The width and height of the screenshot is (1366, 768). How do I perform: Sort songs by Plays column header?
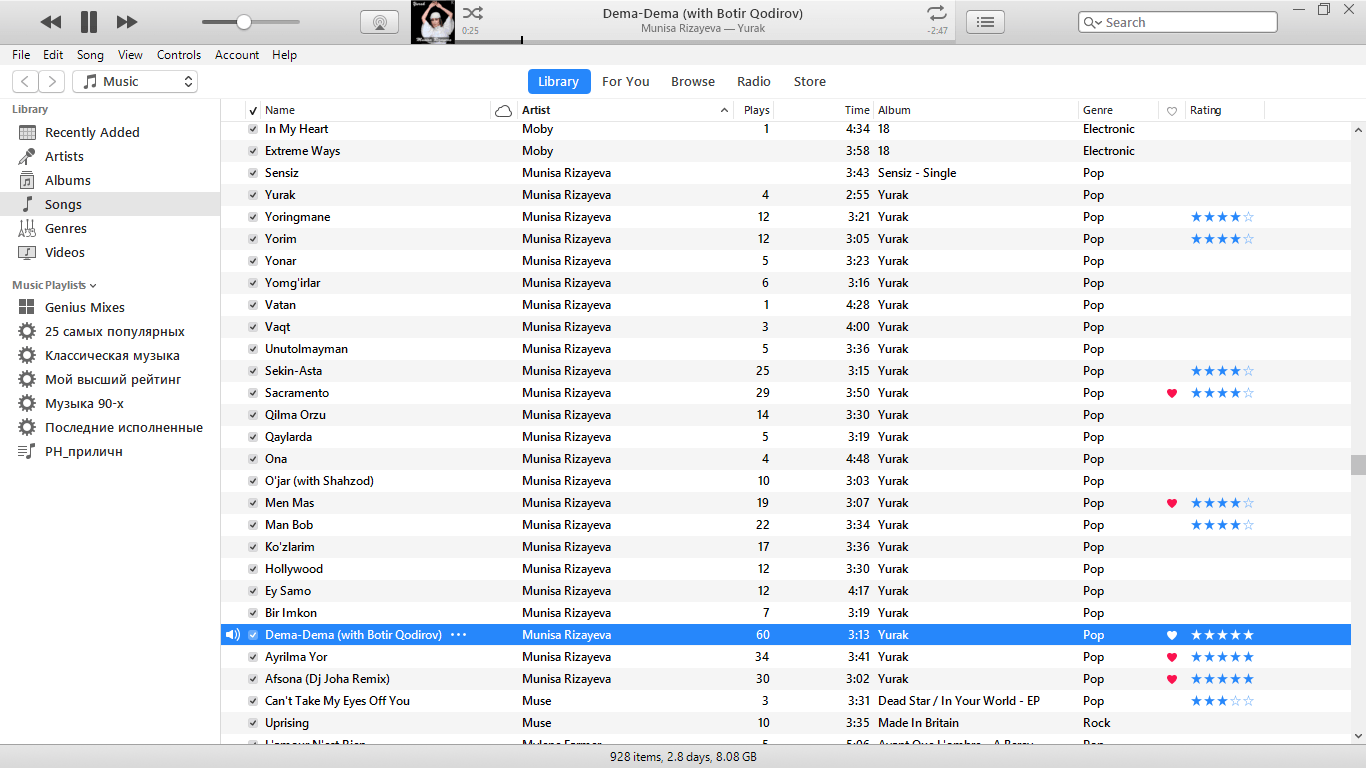[754, 110]
